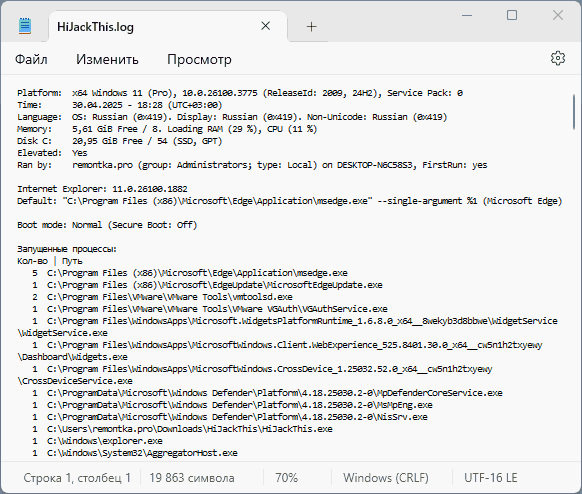Close the Notepad window
Image resolution: width=582 pixels, height=494 pixels.
[558, 16]
